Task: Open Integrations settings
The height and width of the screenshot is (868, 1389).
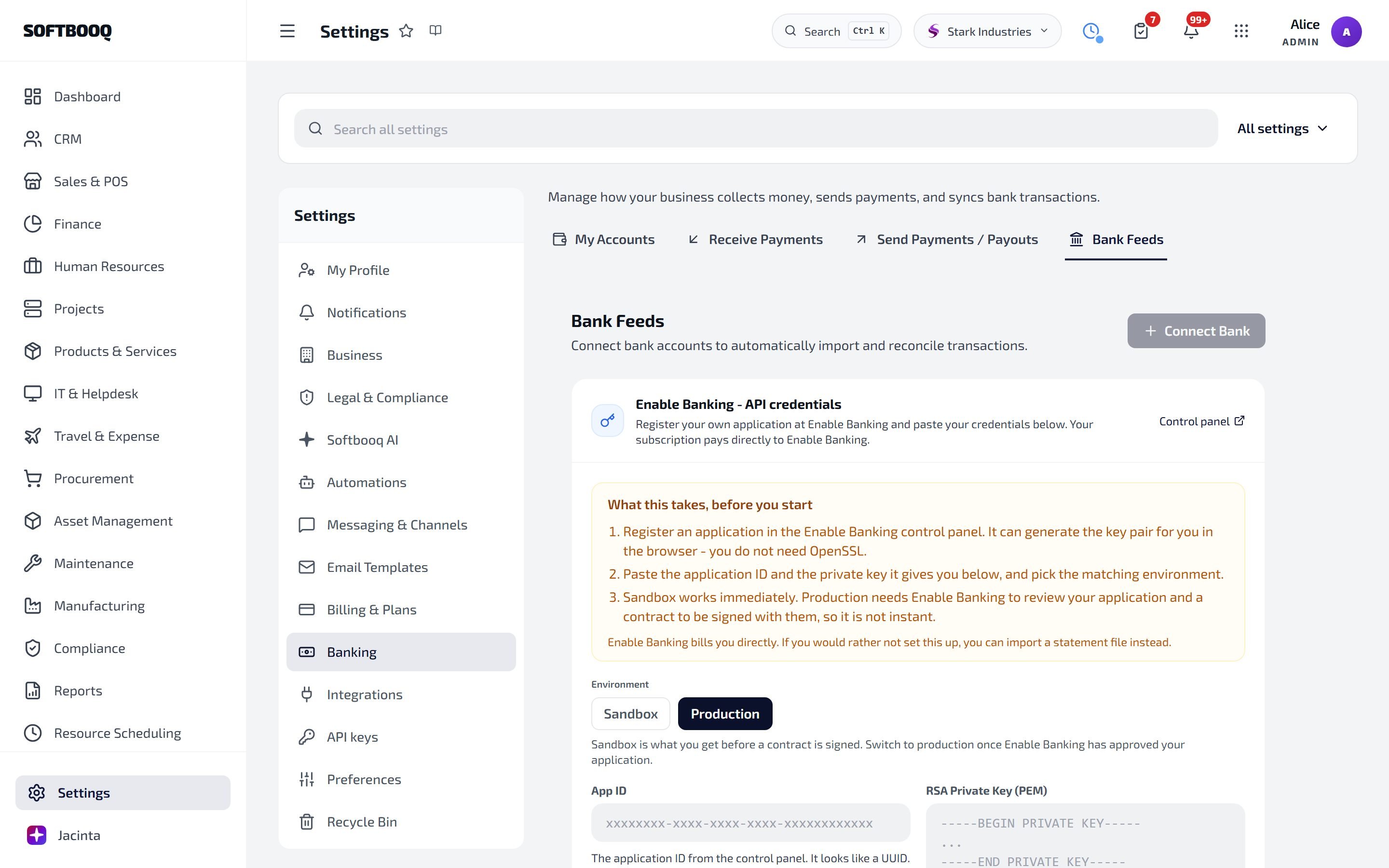Action: point(401,694)
